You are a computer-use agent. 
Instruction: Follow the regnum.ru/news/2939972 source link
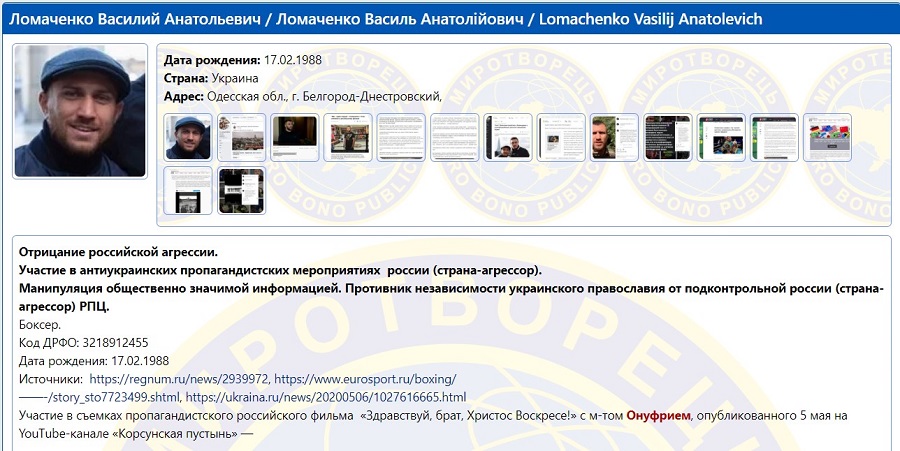179,379
